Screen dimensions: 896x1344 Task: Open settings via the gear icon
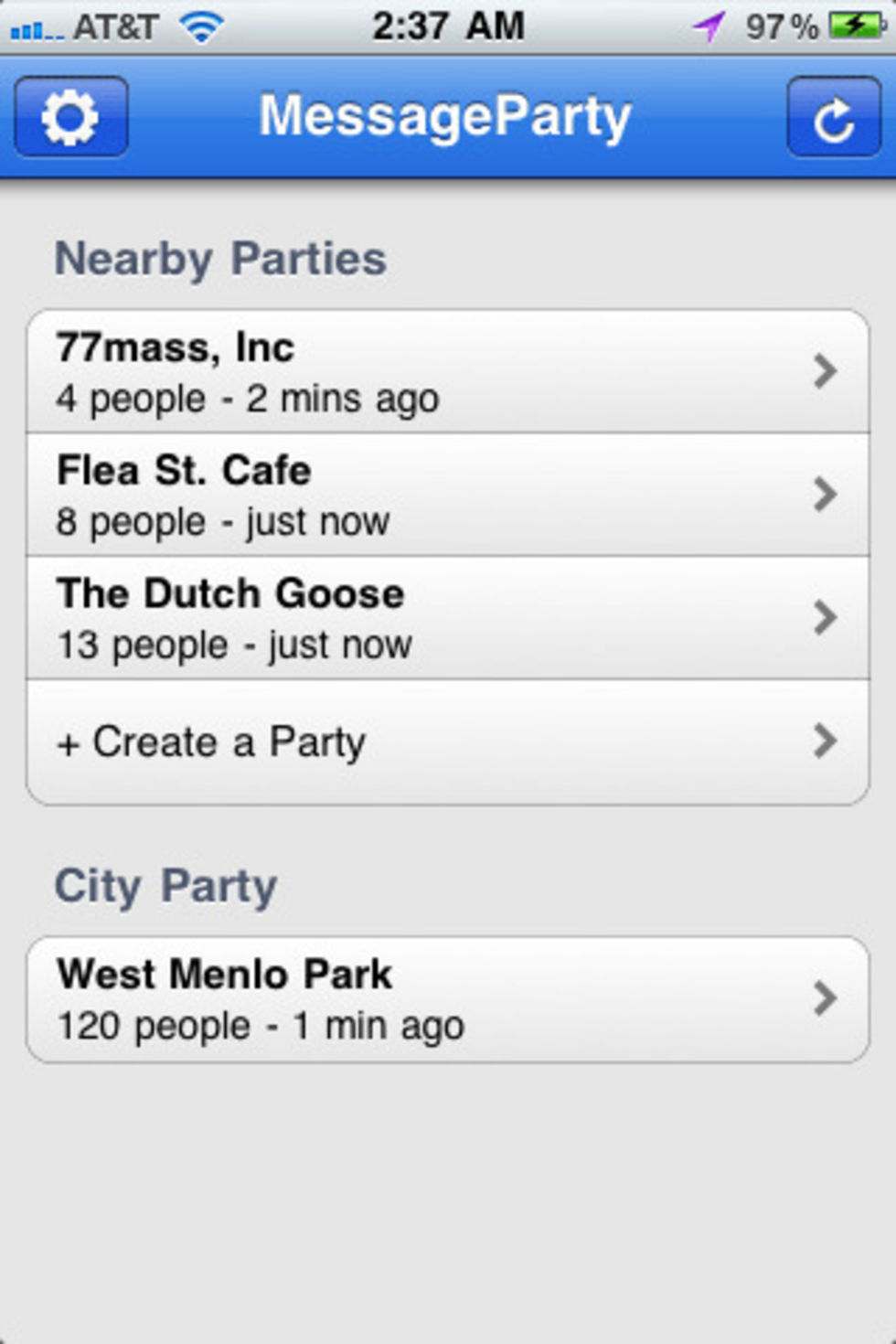pyautogui.click(x=70, y=117)
